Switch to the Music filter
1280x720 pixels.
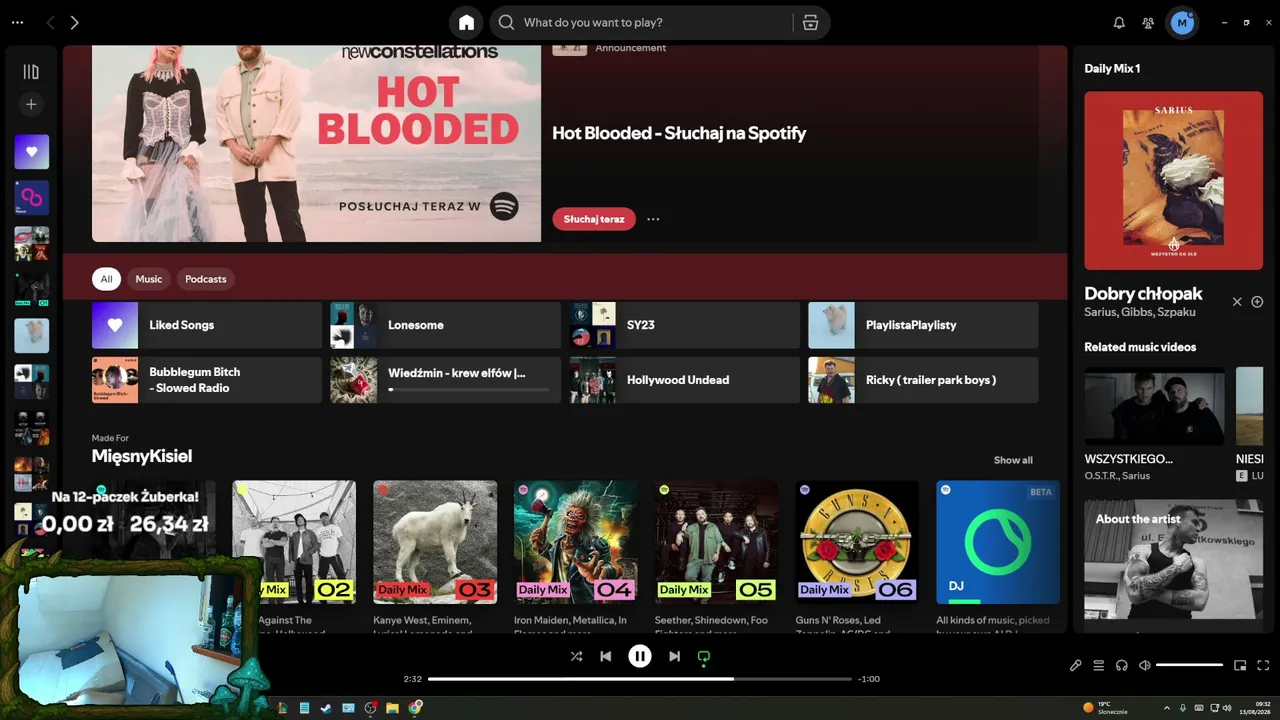(149, 279)
